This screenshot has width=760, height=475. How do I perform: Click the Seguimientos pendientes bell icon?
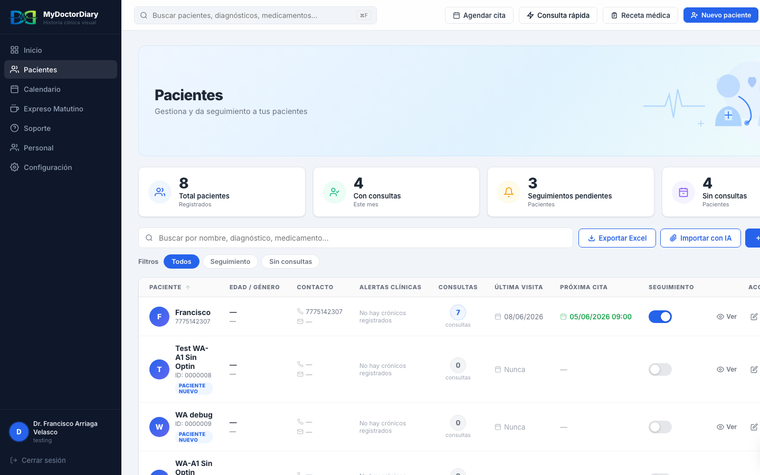coord(508,192)
